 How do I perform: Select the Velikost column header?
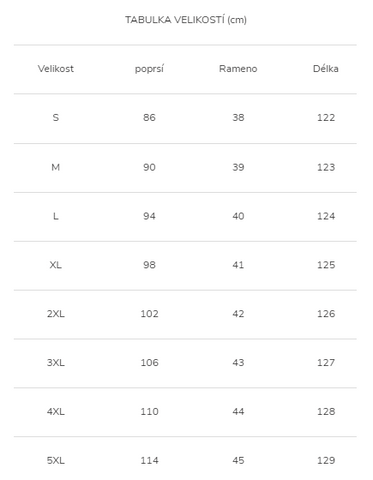(56, 69)
